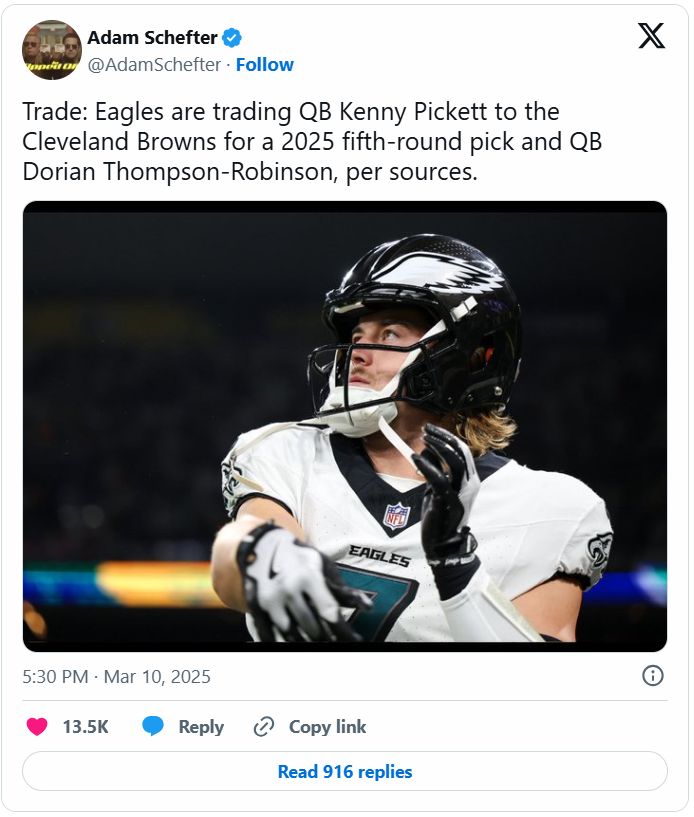Open the 5:30 PM Mar 10, 2025 timestamp
Screen dimensions: 694x817
pos(117,677)
